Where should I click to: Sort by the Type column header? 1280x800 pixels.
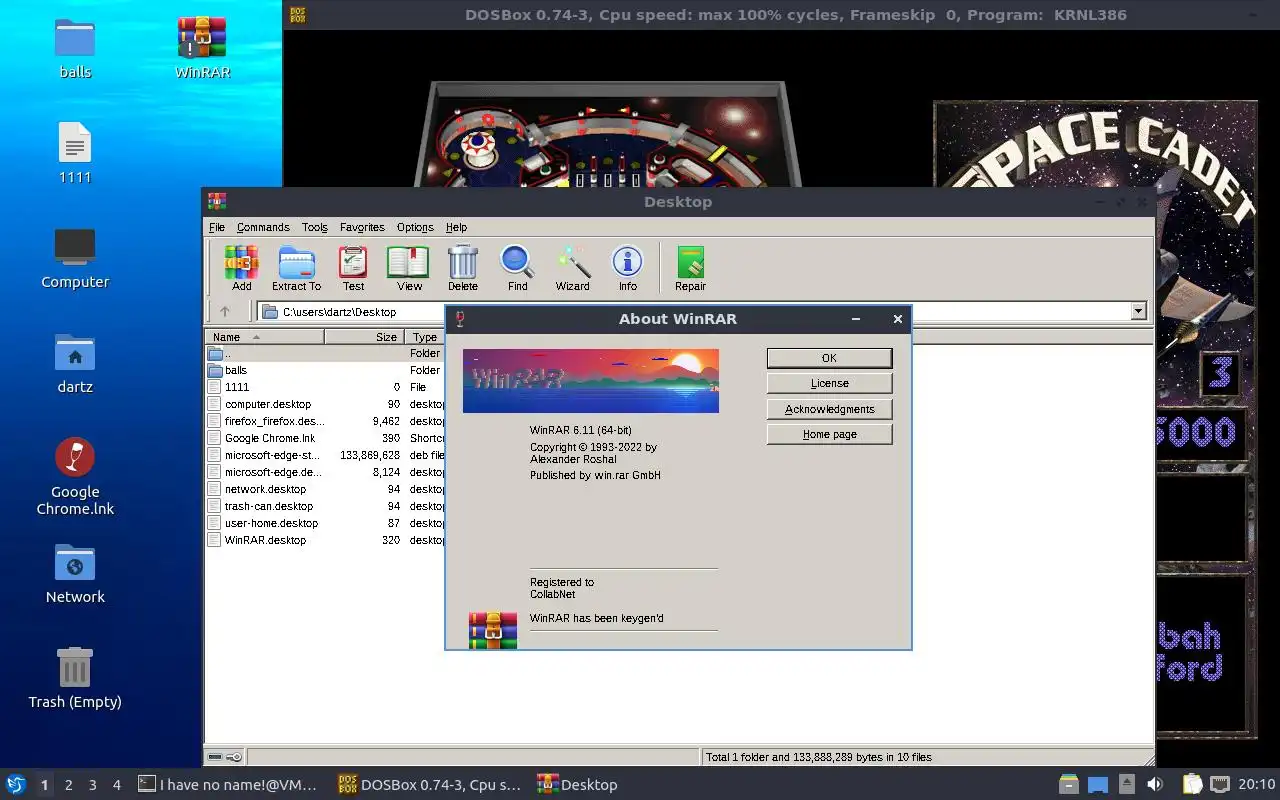pos(426,337)
